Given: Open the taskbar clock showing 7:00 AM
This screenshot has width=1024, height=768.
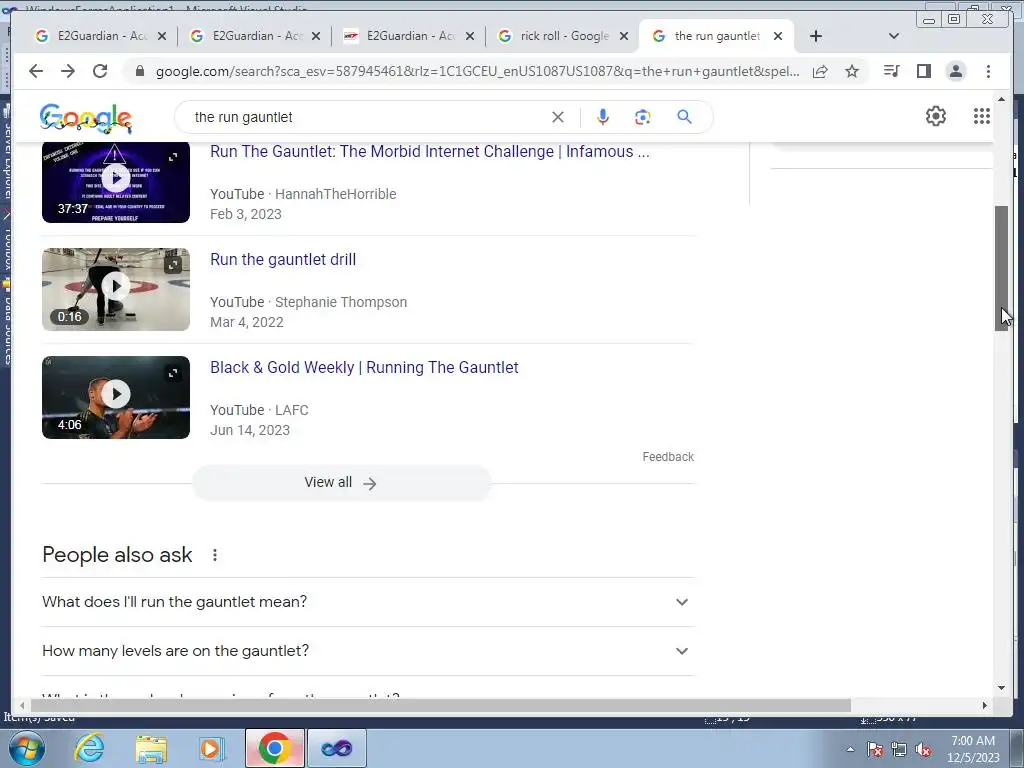Looking at the screenshot, I should pos(973,749).
